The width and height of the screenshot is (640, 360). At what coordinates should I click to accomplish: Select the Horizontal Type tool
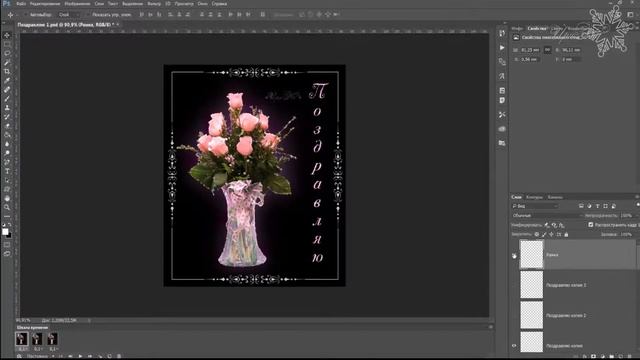[7, 171]
